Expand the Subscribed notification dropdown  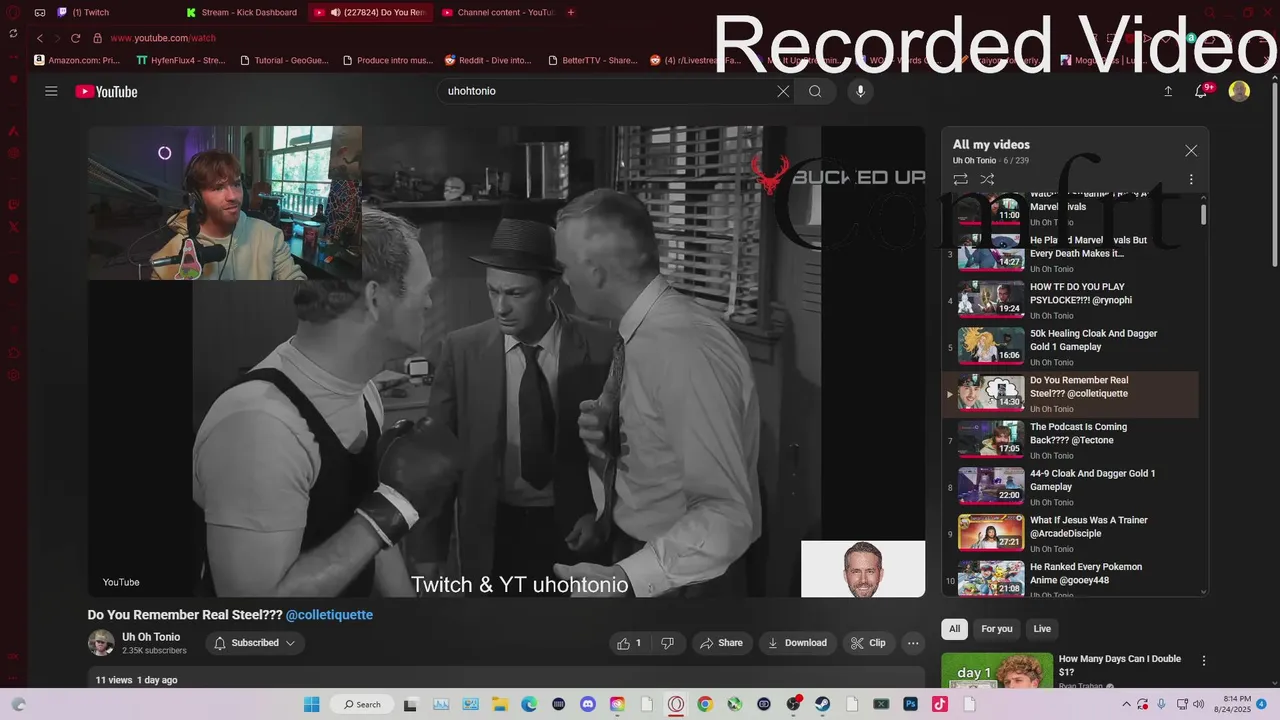[x=255, y=643]
